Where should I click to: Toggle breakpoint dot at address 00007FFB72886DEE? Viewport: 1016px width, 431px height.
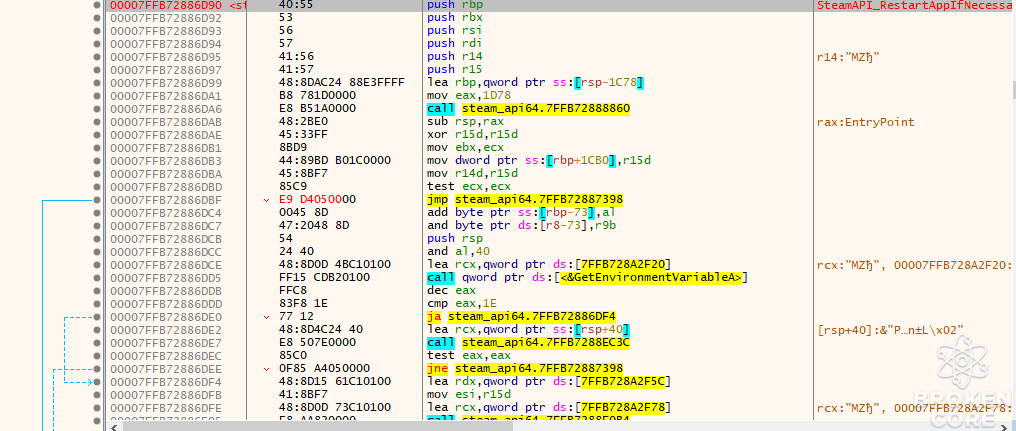97,369
